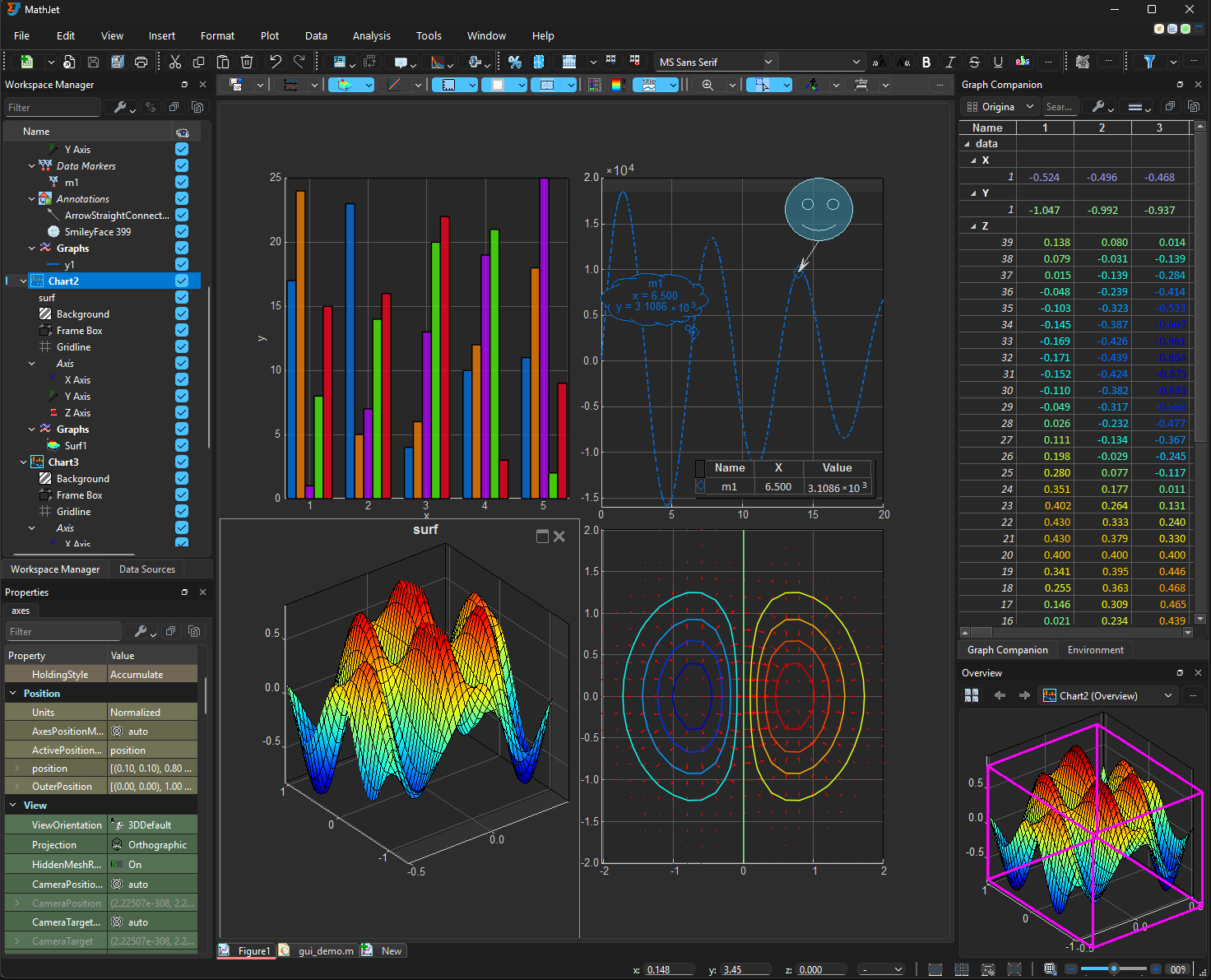
Task: Toggle visibility of Chart3
Action: pos(182,462)
